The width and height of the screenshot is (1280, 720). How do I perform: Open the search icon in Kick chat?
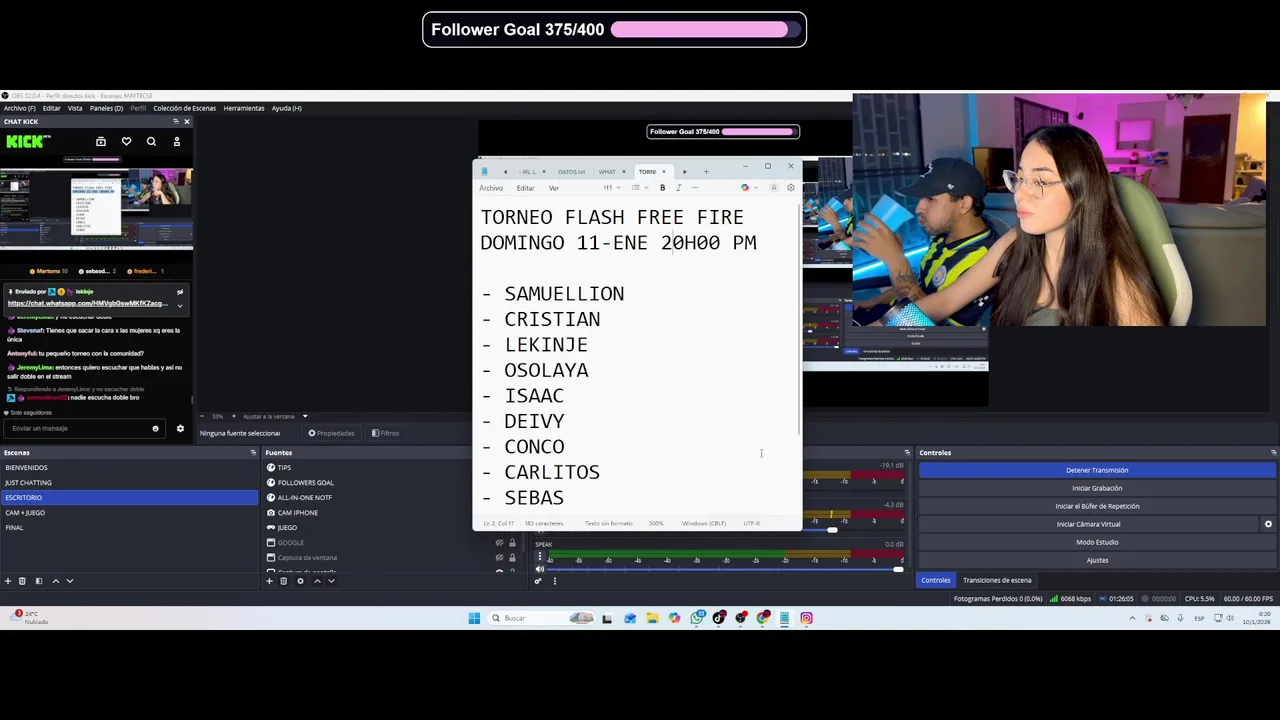point(151,142)
